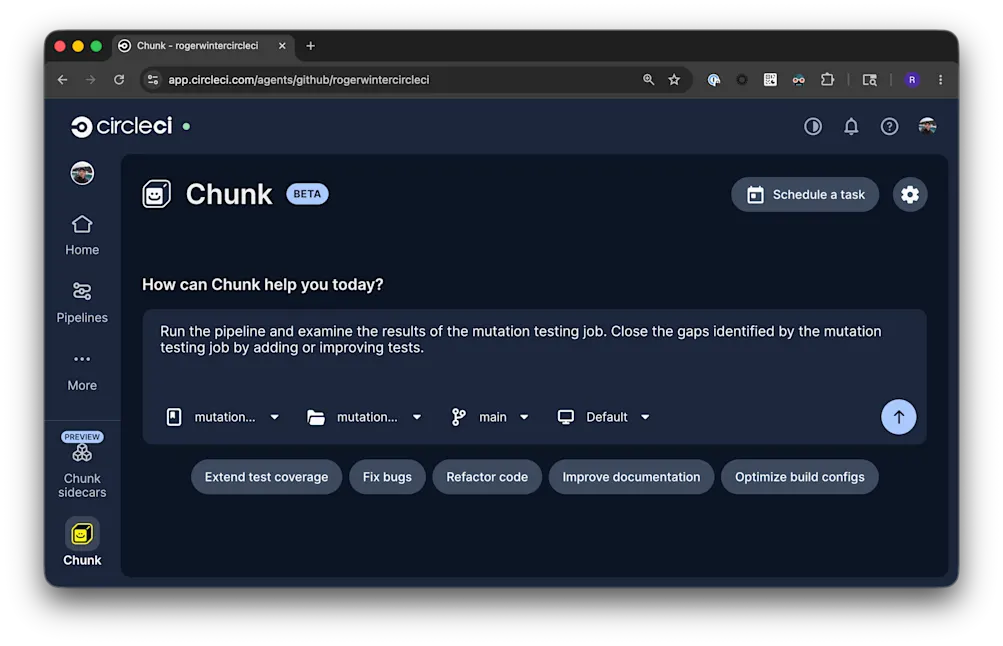Click the dark circle extension icon
Image resolution: width=1003 pixels, height=646 pixels.
pyautogui.click(x=741, y=80)
